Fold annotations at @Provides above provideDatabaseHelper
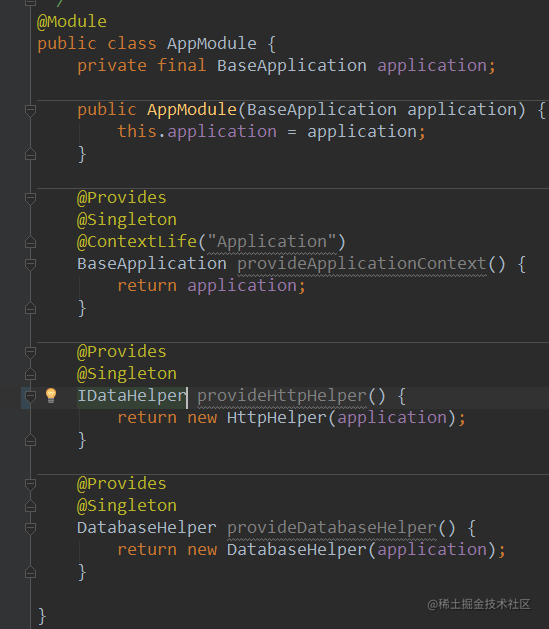This screenshot has width=549, height=629. (30, 484)
